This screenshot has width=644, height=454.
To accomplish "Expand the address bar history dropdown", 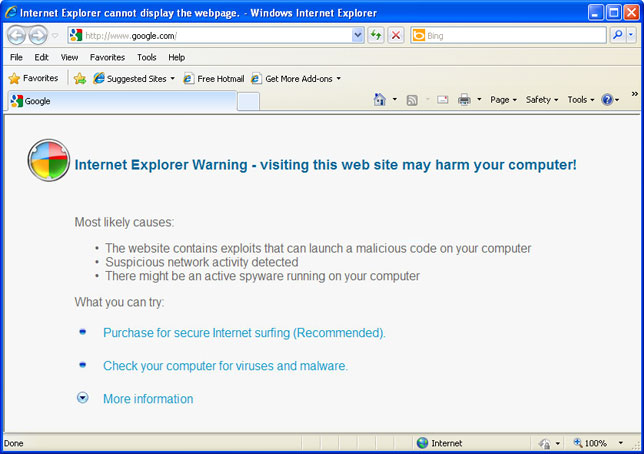I will pos(358,36).
